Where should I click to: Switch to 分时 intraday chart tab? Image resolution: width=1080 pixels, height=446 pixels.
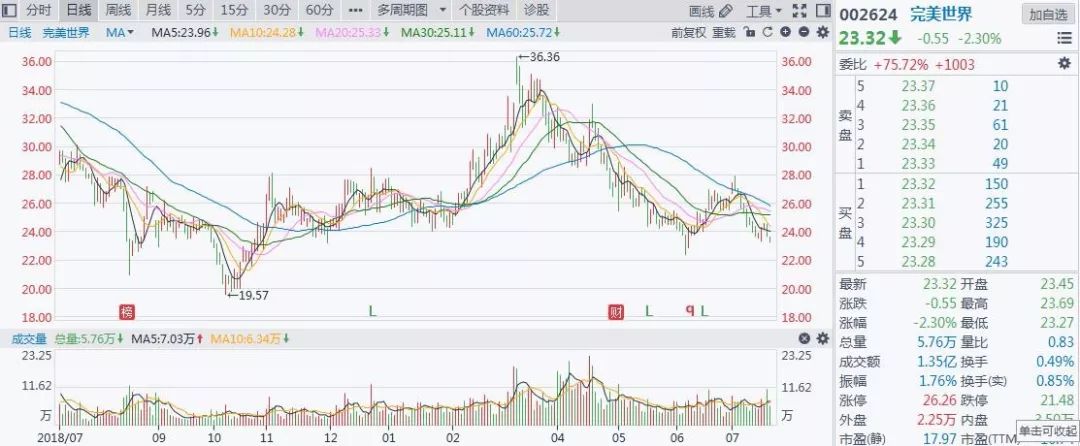pyautogui.click(x=39, y=10)
